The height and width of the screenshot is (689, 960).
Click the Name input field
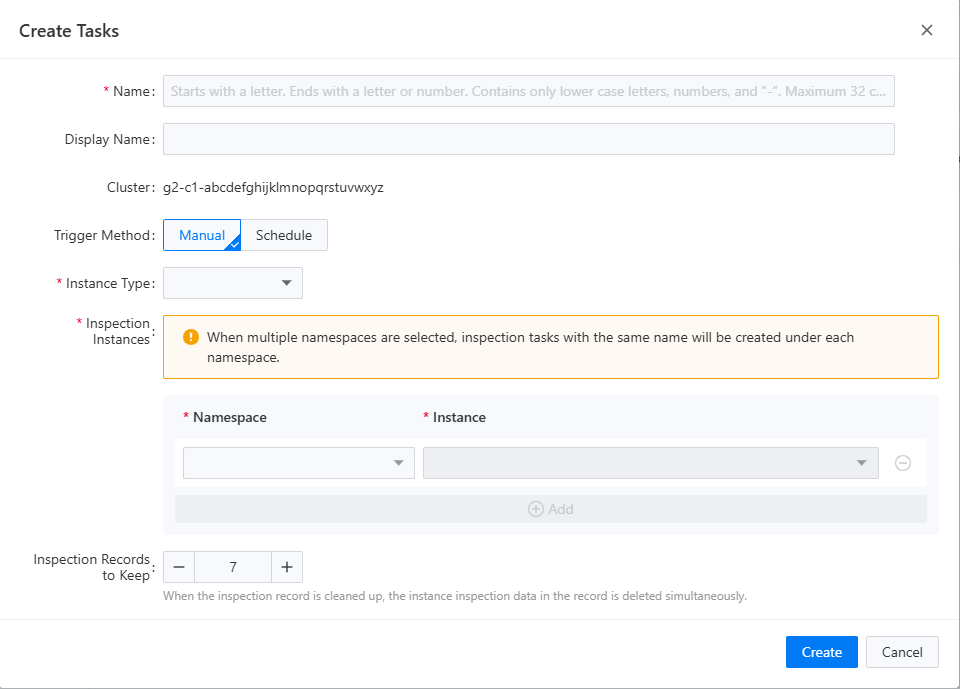click(x=528, y=91)
